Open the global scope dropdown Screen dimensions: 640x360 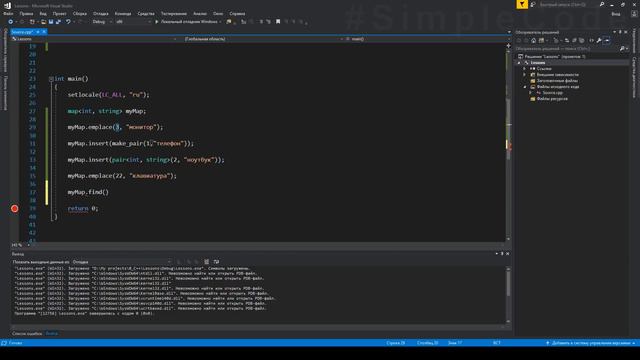pos(262,39)
